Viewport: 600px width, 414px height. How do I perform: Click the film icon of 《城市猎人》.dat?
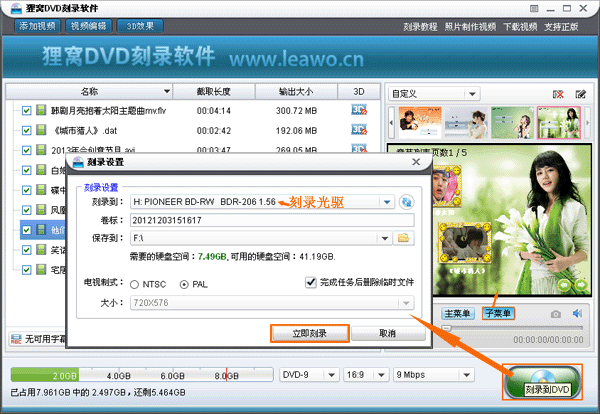(41, 130)
